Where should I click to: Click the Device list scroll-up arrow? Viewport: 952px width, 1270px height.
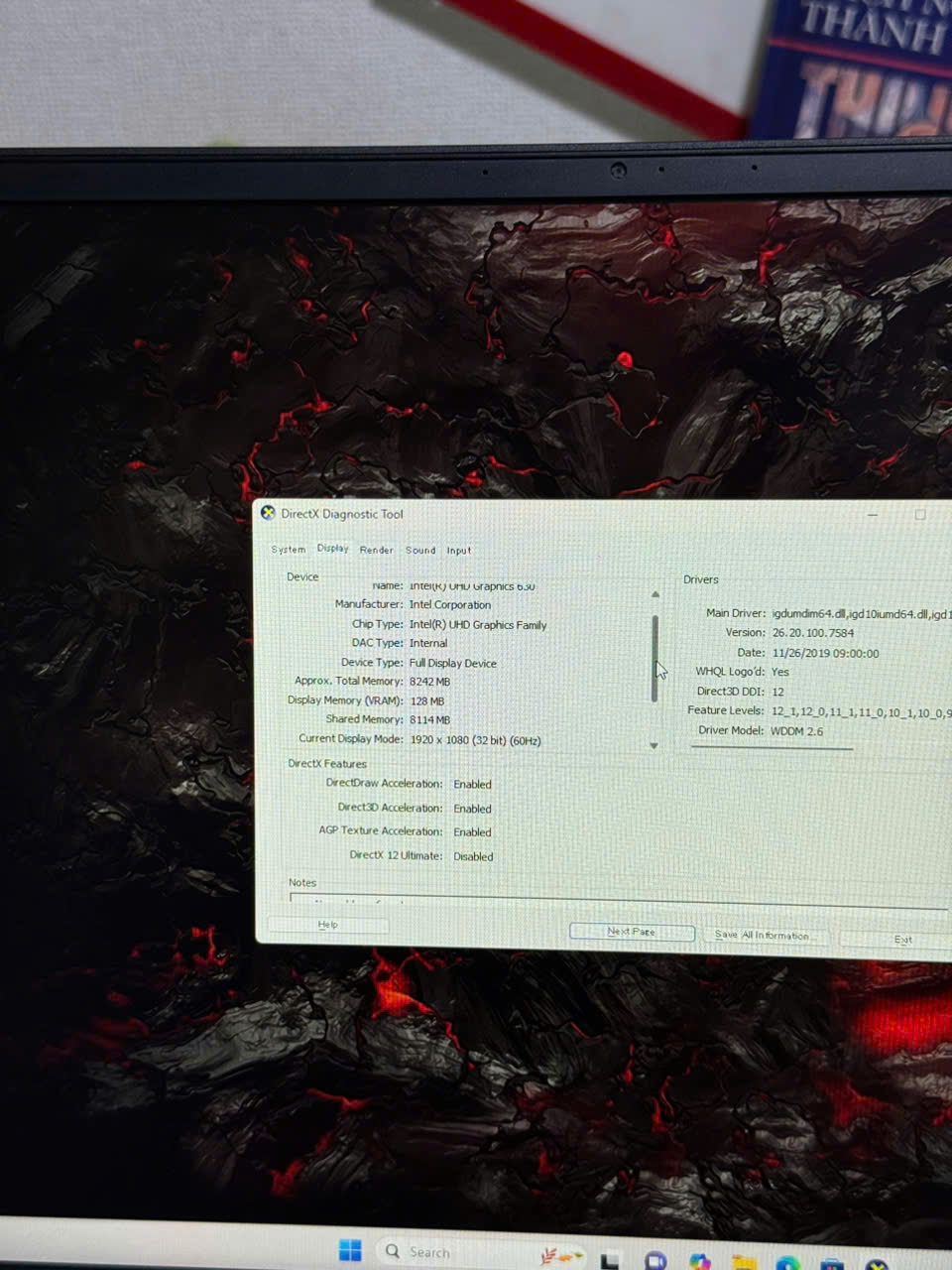(x=655, y=594)
